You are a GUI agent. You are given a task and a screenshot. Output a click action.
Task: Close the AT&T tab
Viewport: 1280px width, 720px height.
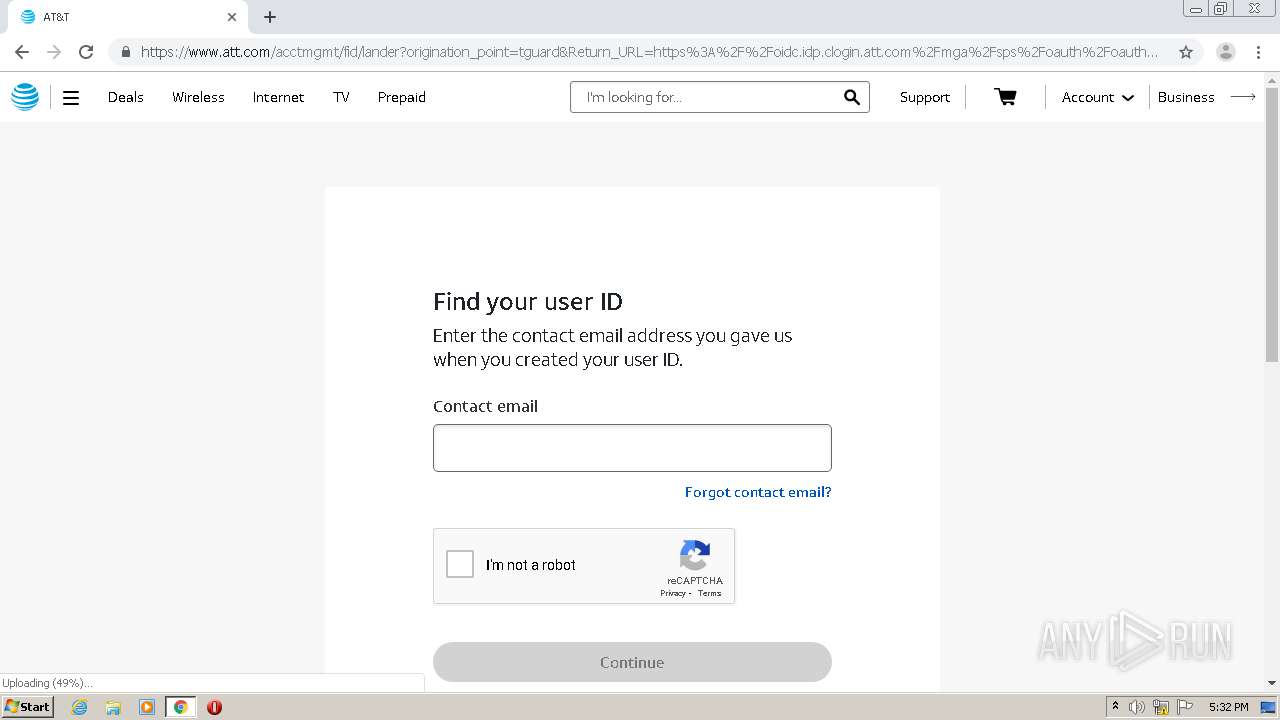232,17
